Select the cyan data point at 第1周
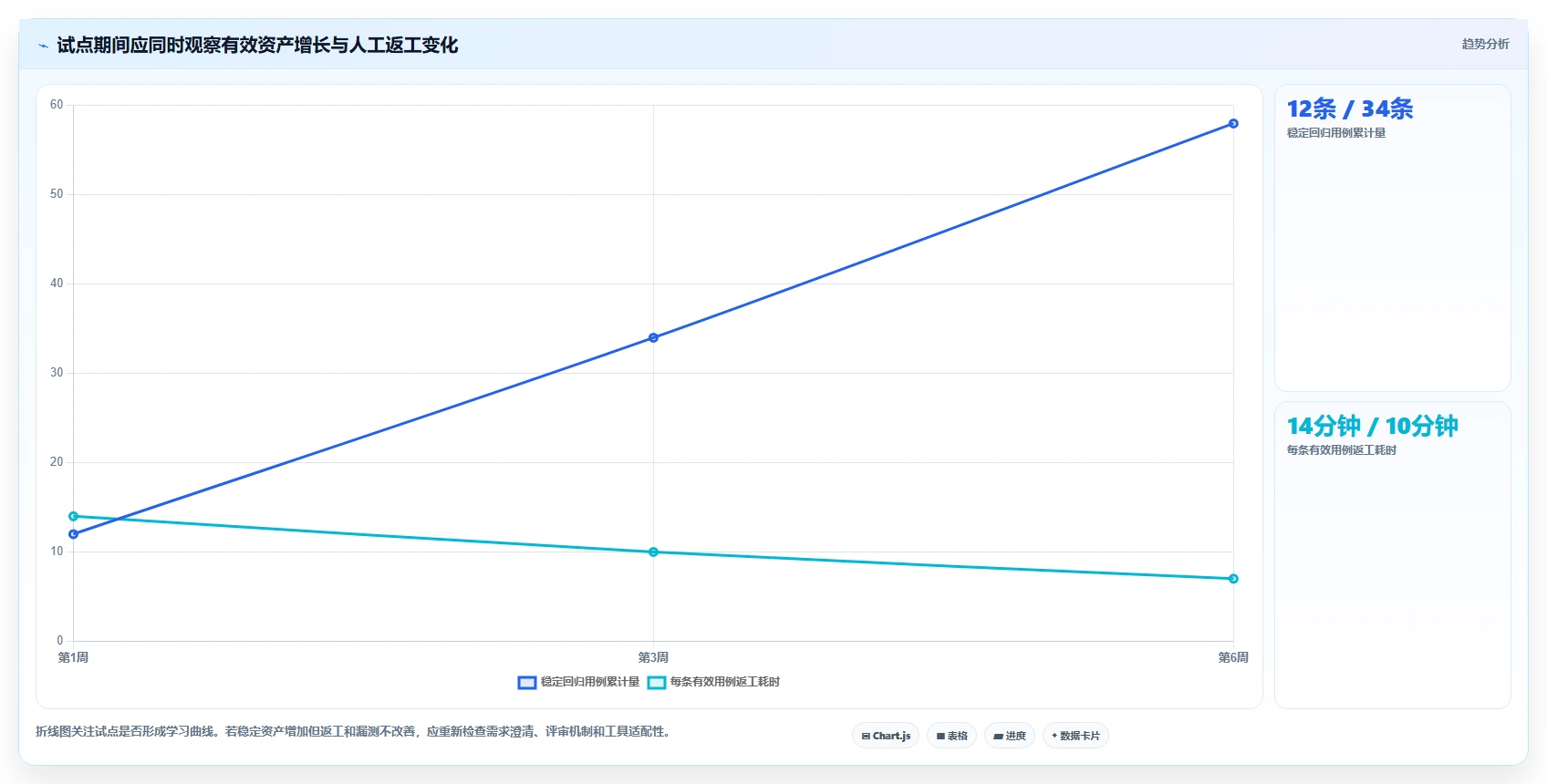Viewport: 1547px width, 784px height. click(74, 516)
